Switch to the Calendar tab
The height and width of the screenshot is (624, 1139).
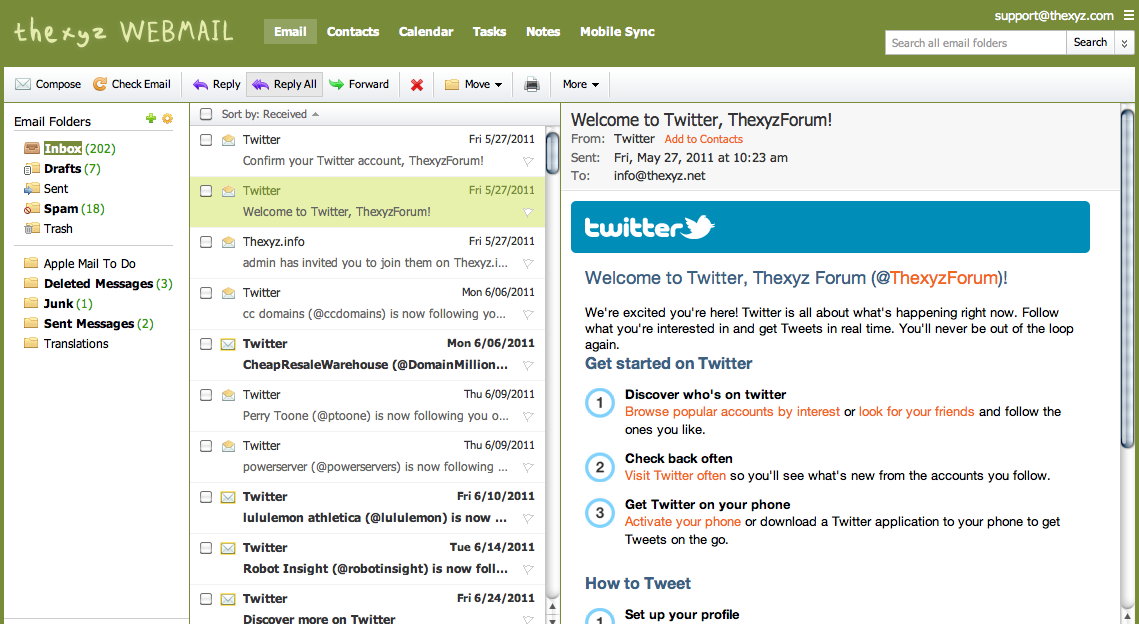426,31
